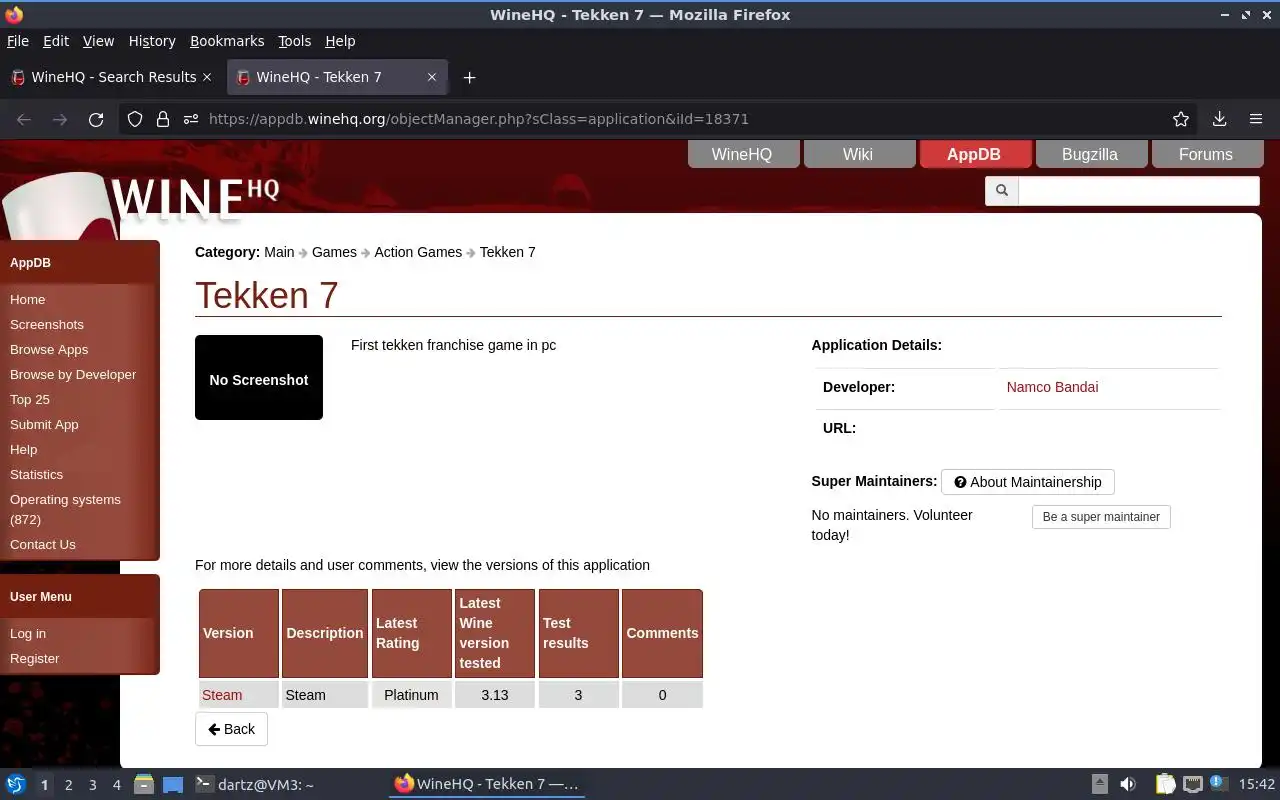The image size is (1280, 800).
Task: Open the History menu
Action: pos(152,41)
